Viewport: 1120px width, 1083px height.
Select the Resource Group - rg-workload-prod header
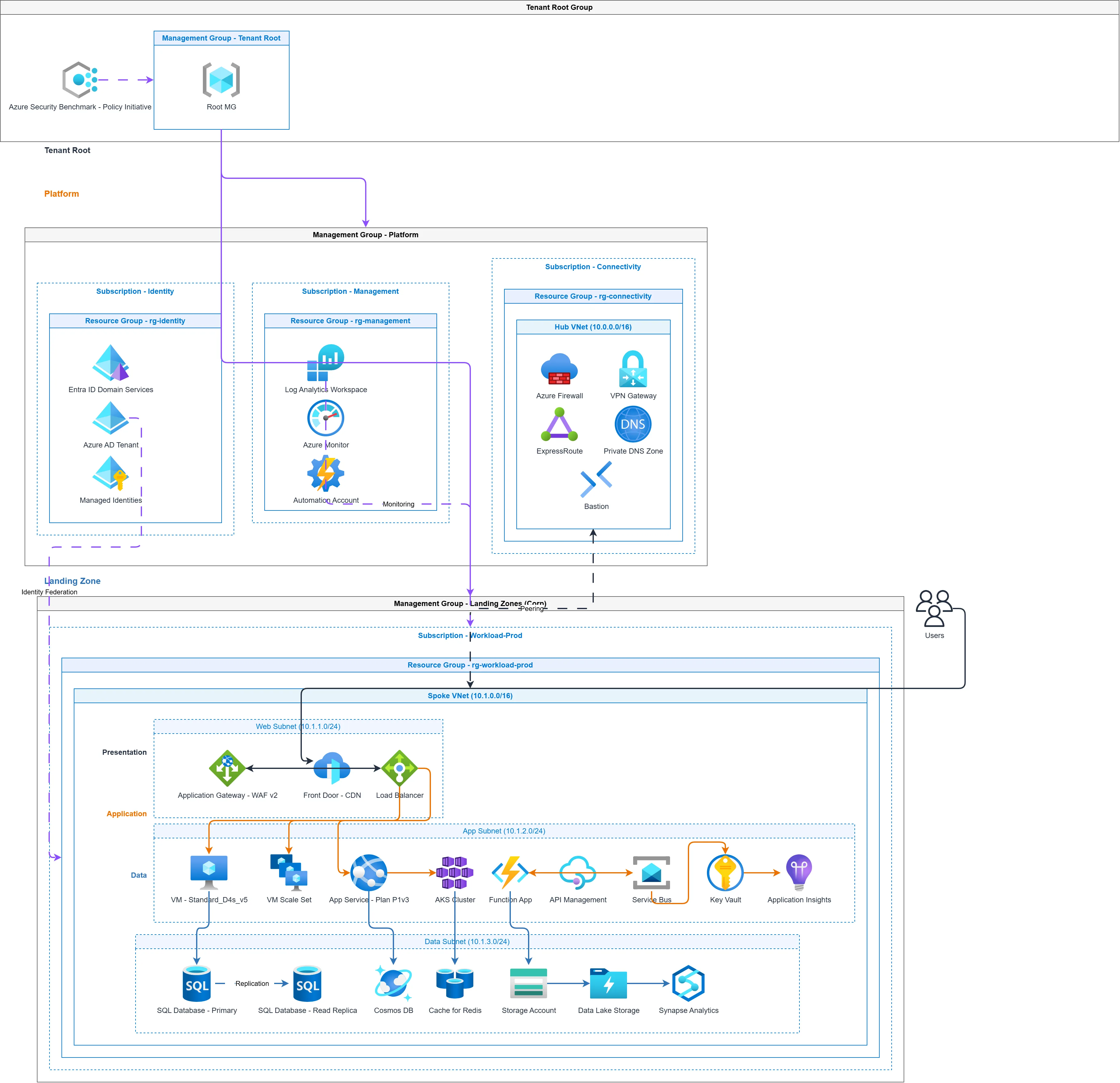[x=470, y=665]
